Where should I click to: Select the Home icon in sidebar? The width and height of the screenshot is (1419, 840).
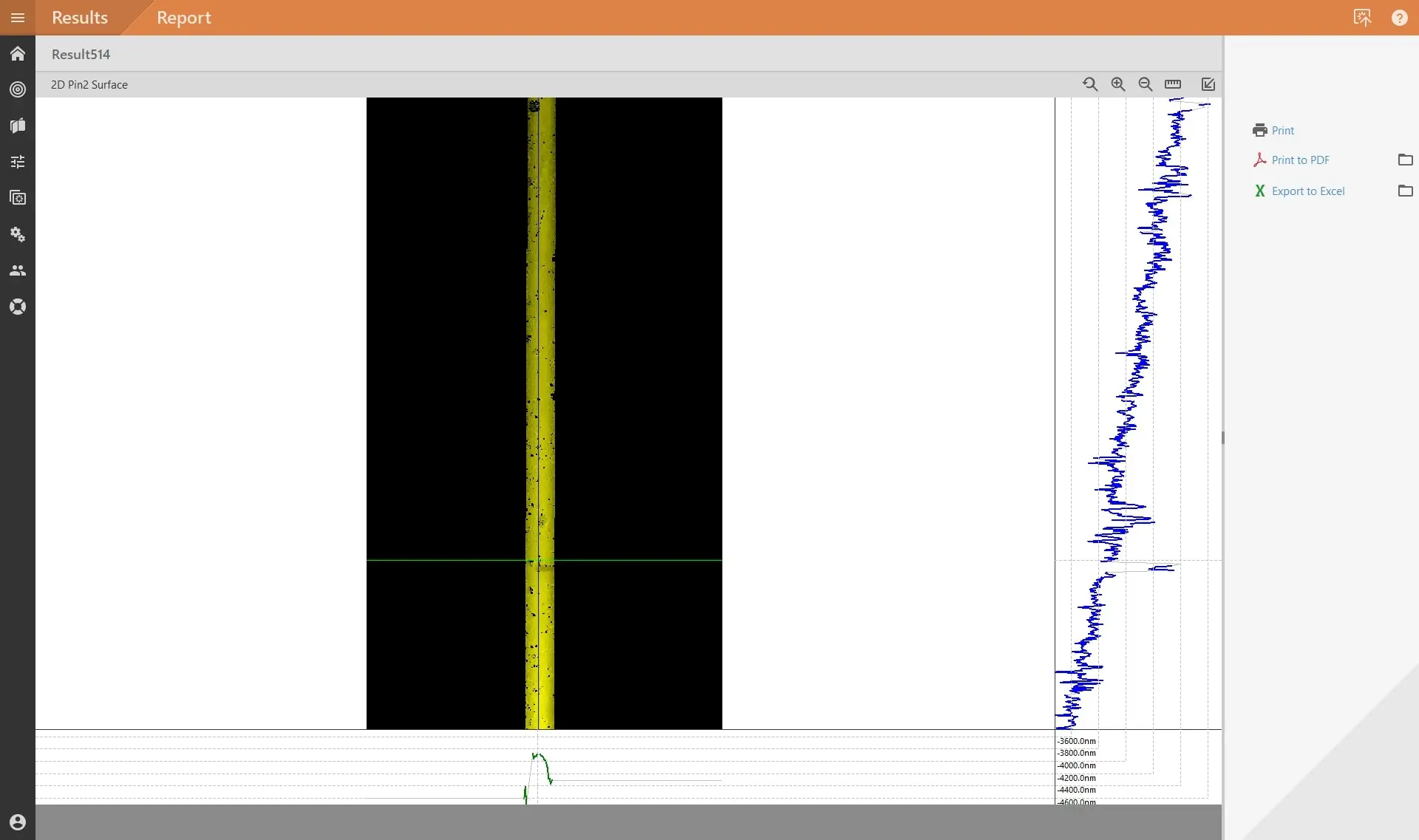click(x=17, y=53)
